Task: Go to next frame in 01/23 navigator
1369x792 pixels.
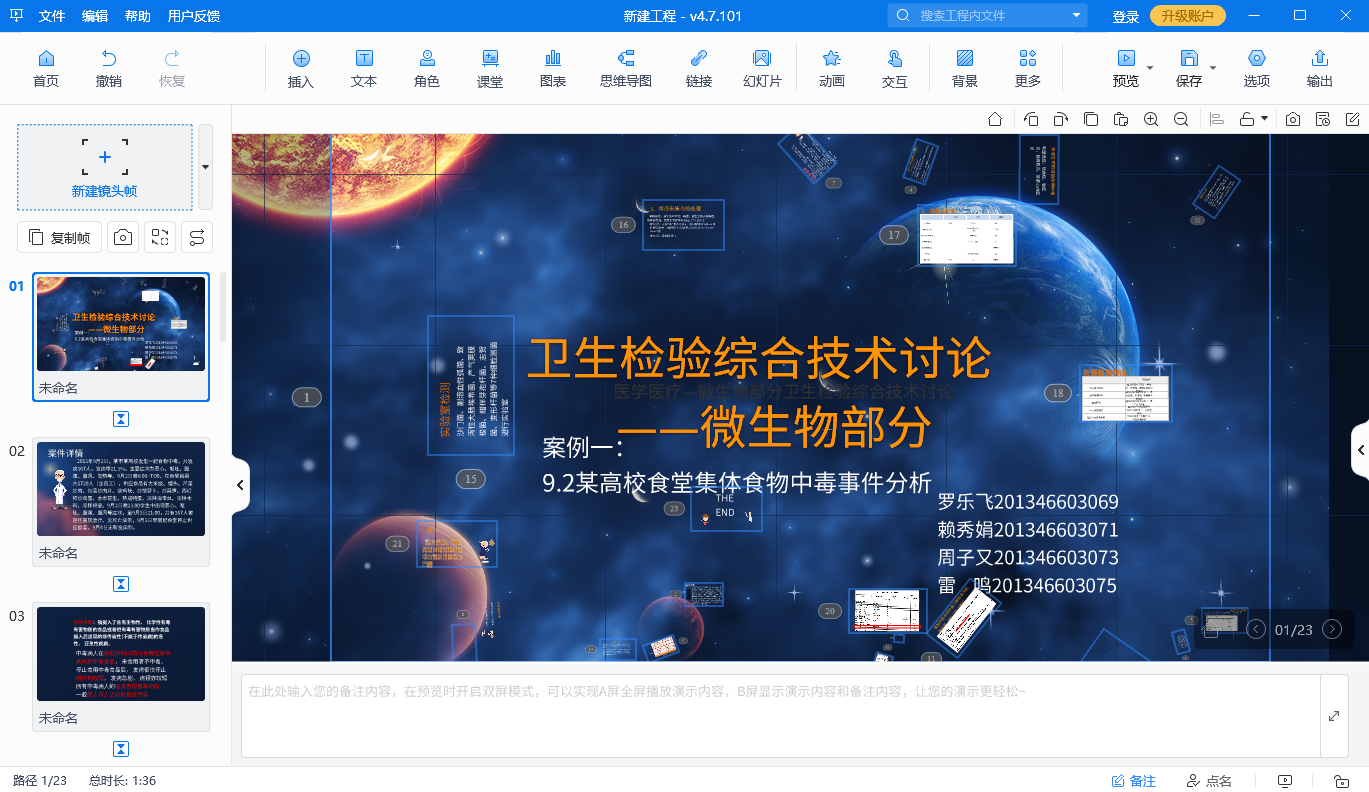Action: (x=1332, y=629)
